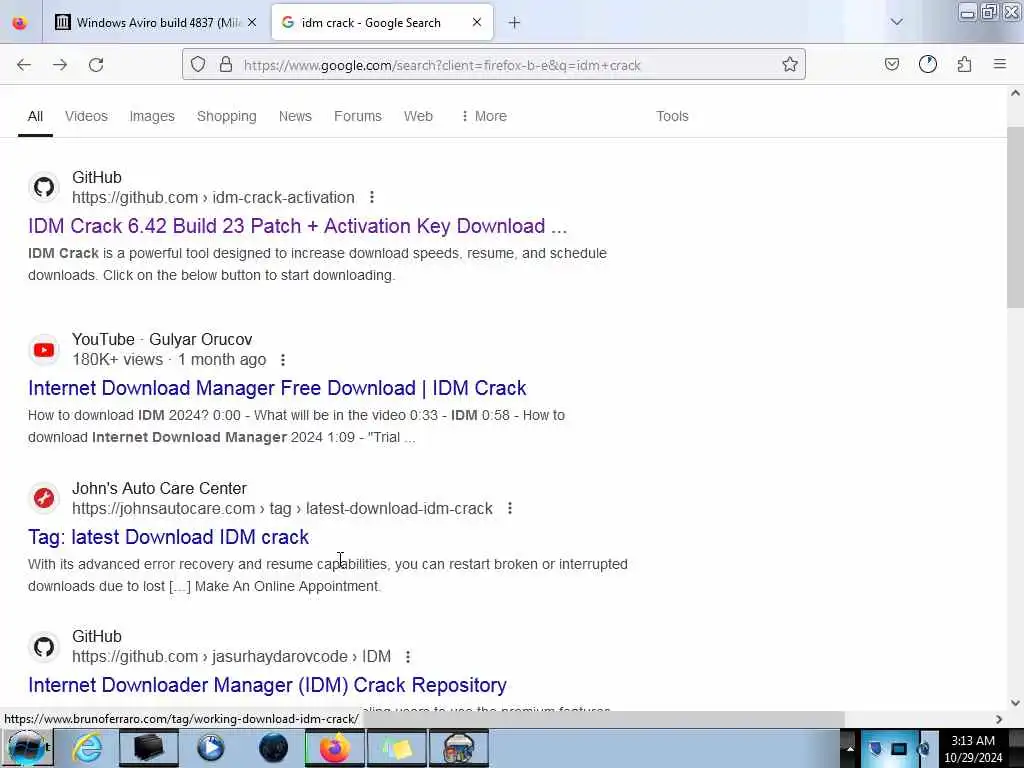Viewport: 1024px width, 768px height.
Task: Show hidden system tray icons arrow
Action: [850, 748]
